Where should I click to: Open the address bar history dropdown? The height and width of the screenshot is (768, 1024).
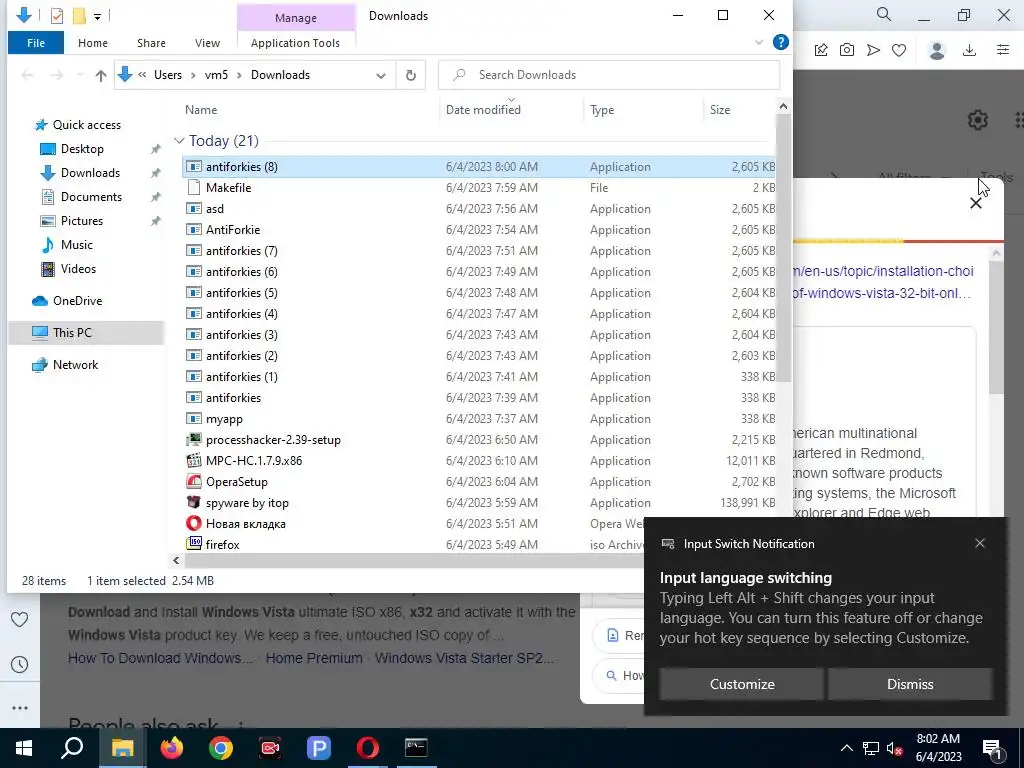(x=381, y=75)
